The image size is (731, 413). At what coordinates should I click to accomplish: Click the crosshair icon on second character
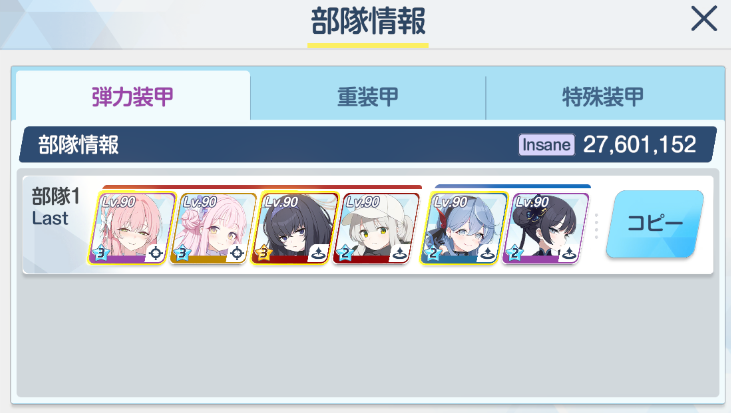237,254
